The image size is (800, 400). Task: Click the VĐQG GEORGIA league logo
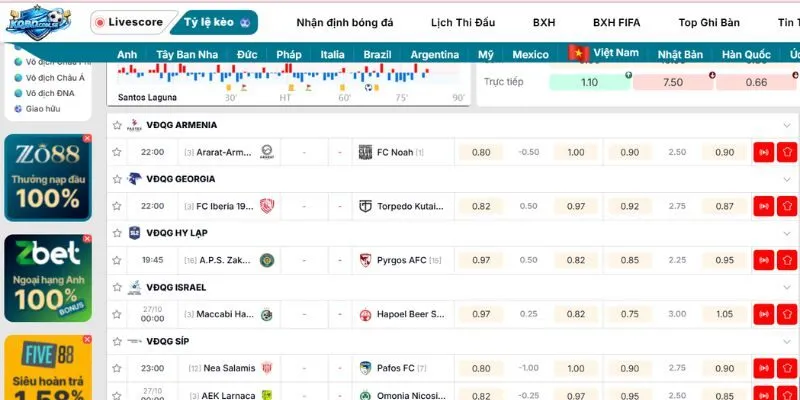point(134,179)
